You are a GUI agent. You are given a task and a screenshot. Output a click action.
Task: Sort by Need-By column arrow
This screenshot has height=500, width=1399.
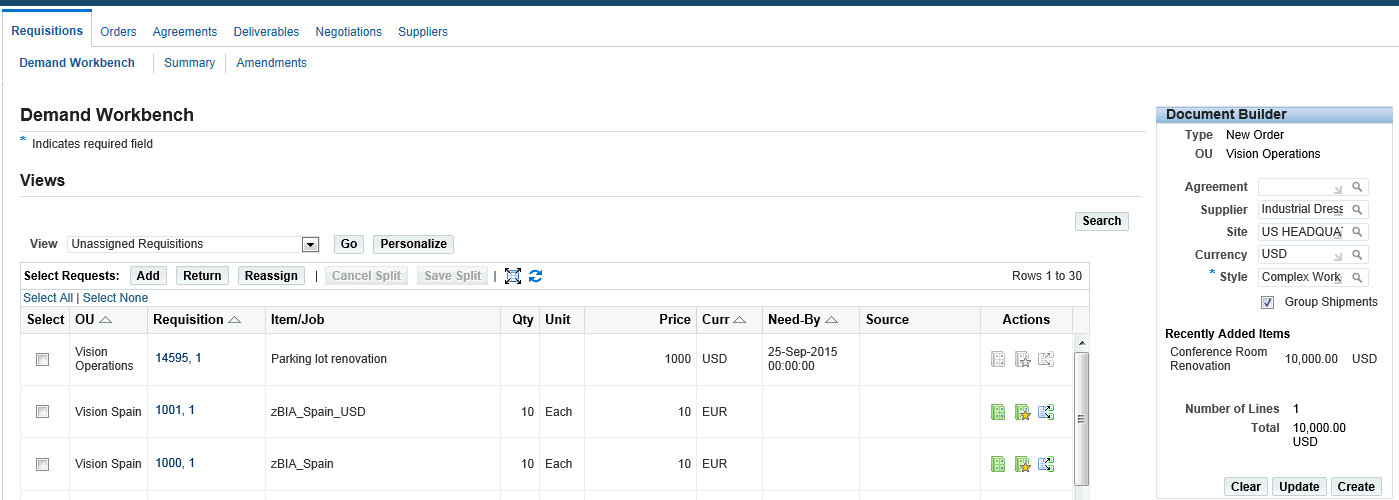pyautogui.click(x=831, y=320)
